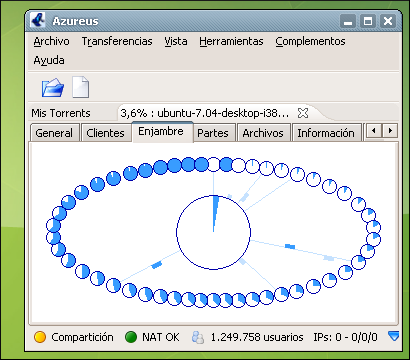Close the ubuntu-7.04-desktop tab

303,113
